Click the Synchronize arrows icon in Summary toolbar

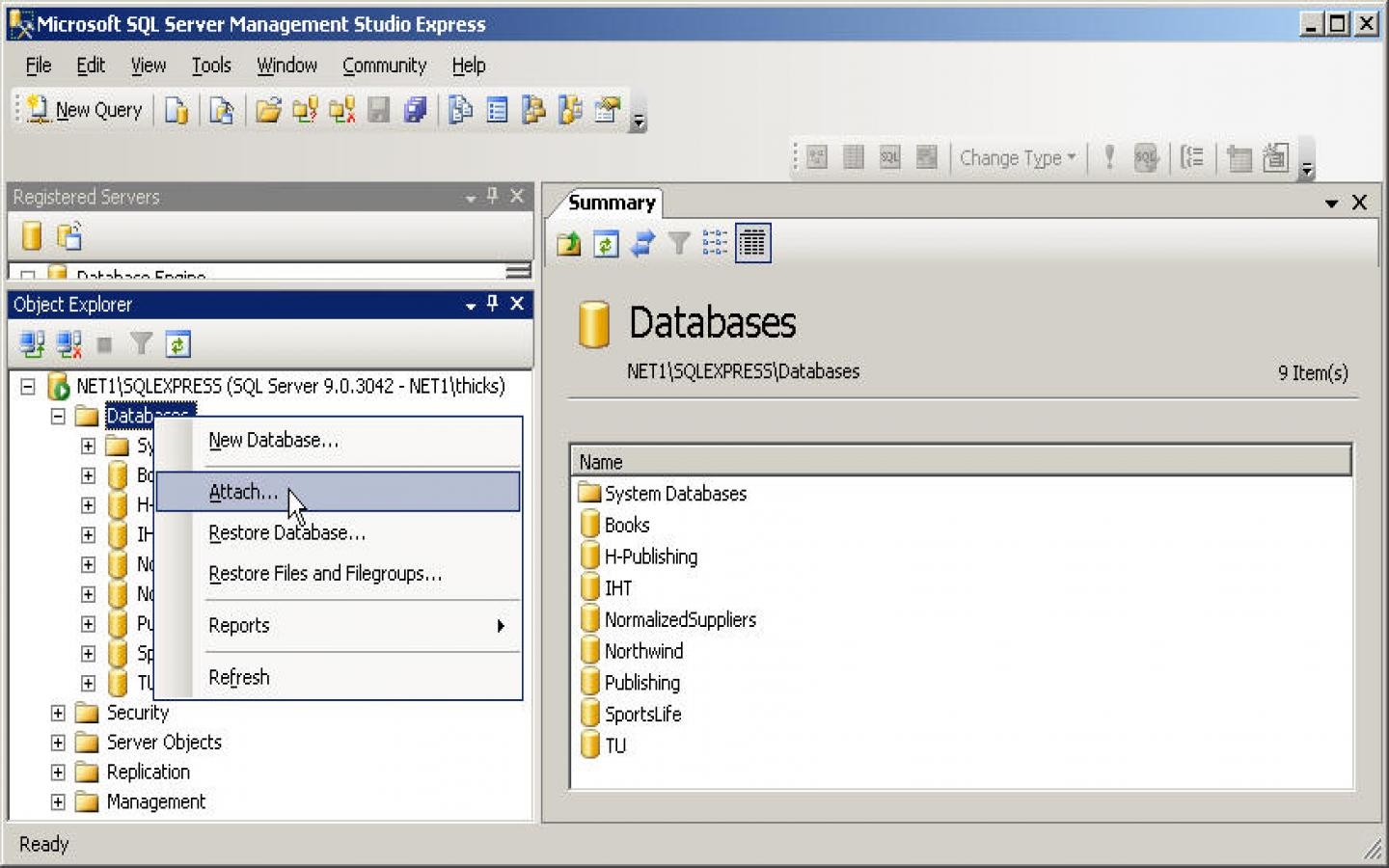pos(642,243)
